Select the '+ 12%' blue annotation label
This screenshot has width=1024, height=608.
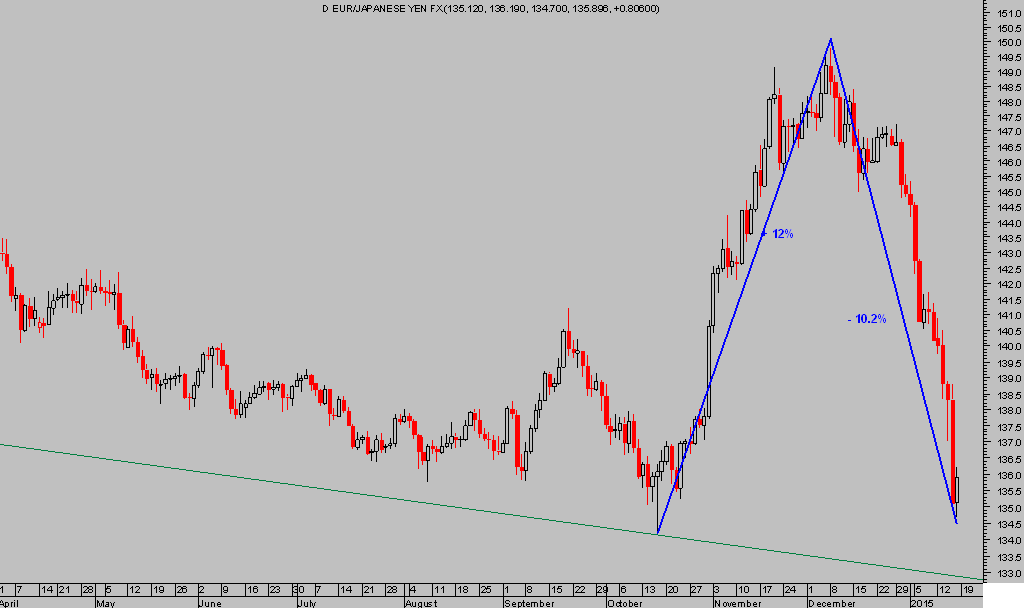pos(778,234)
